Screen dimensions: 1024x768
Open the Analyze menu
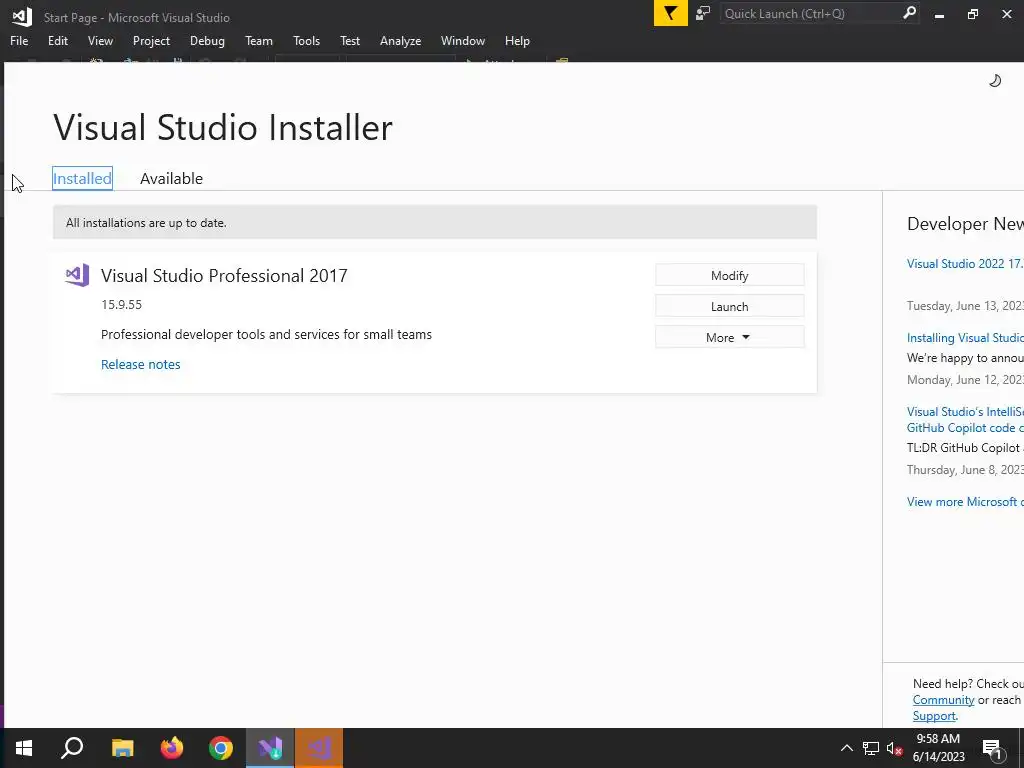(400, 40)
